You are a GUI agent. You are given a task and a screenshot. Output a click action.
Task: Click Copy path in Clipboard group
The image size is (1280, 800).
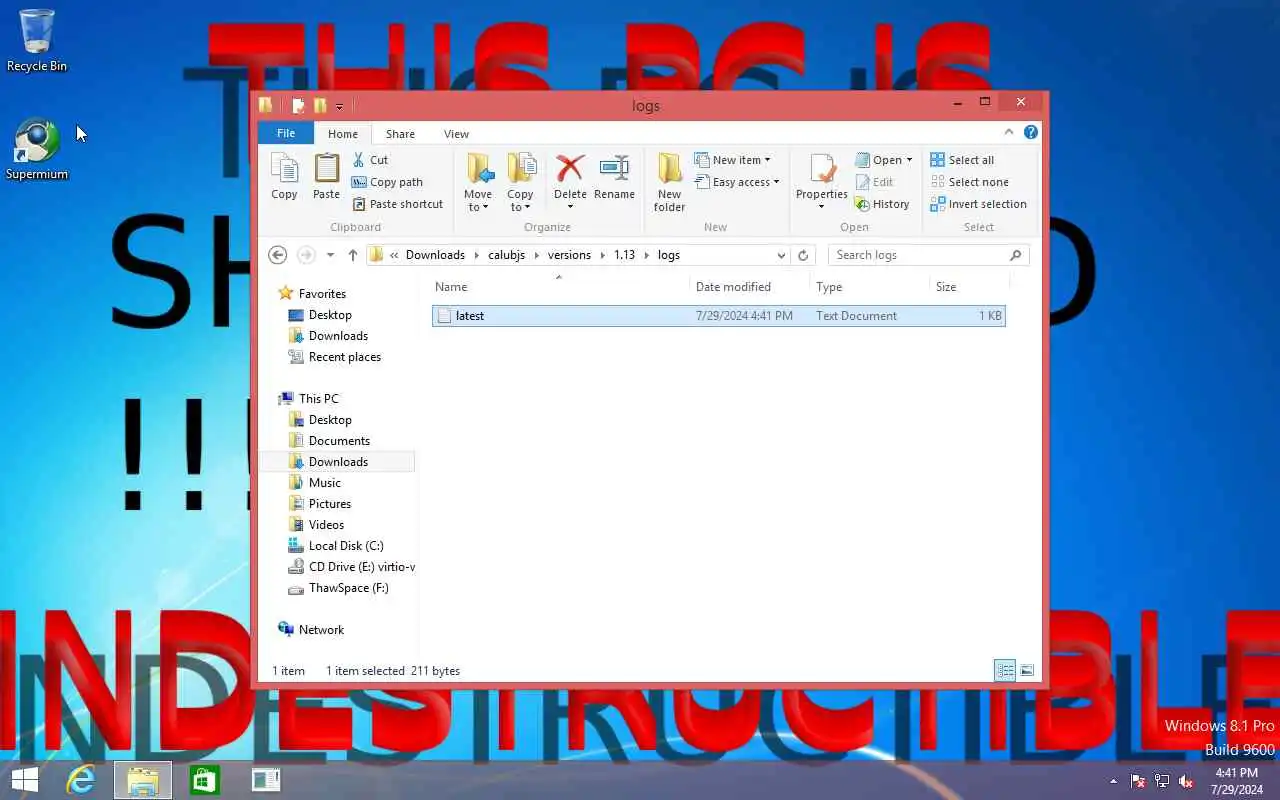click(x=387, y=182)
